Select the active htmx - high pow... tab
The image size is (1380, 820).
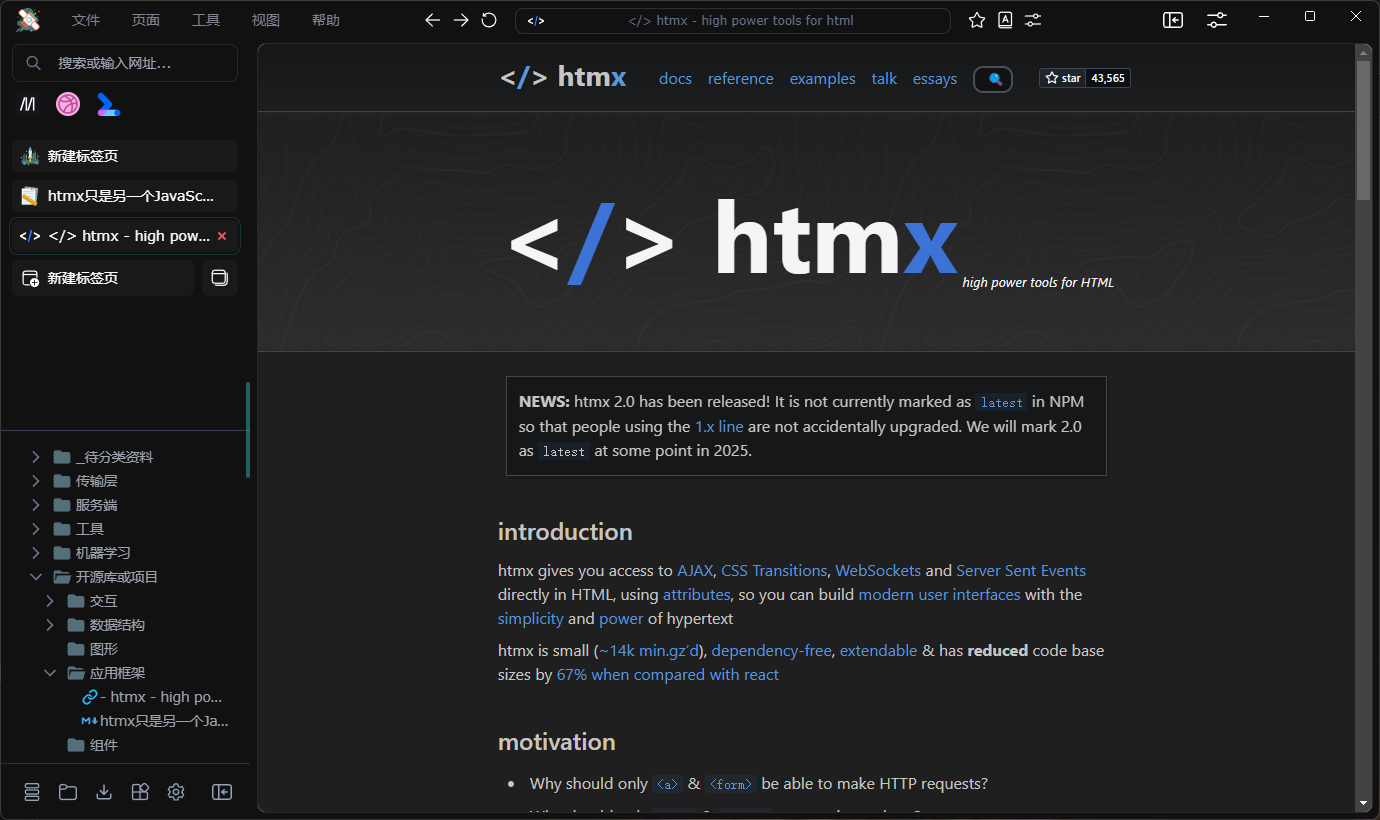(x=125, y=236)
